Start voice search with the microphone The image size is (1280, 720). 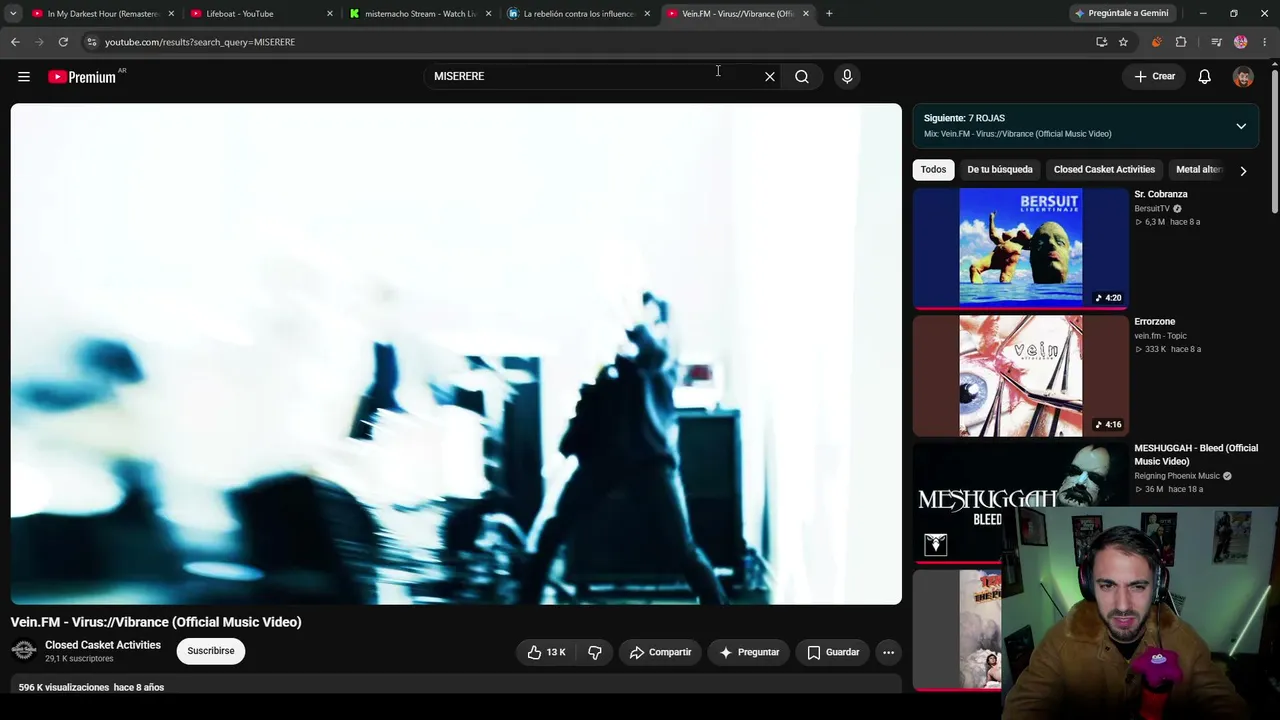pos(847,76)
